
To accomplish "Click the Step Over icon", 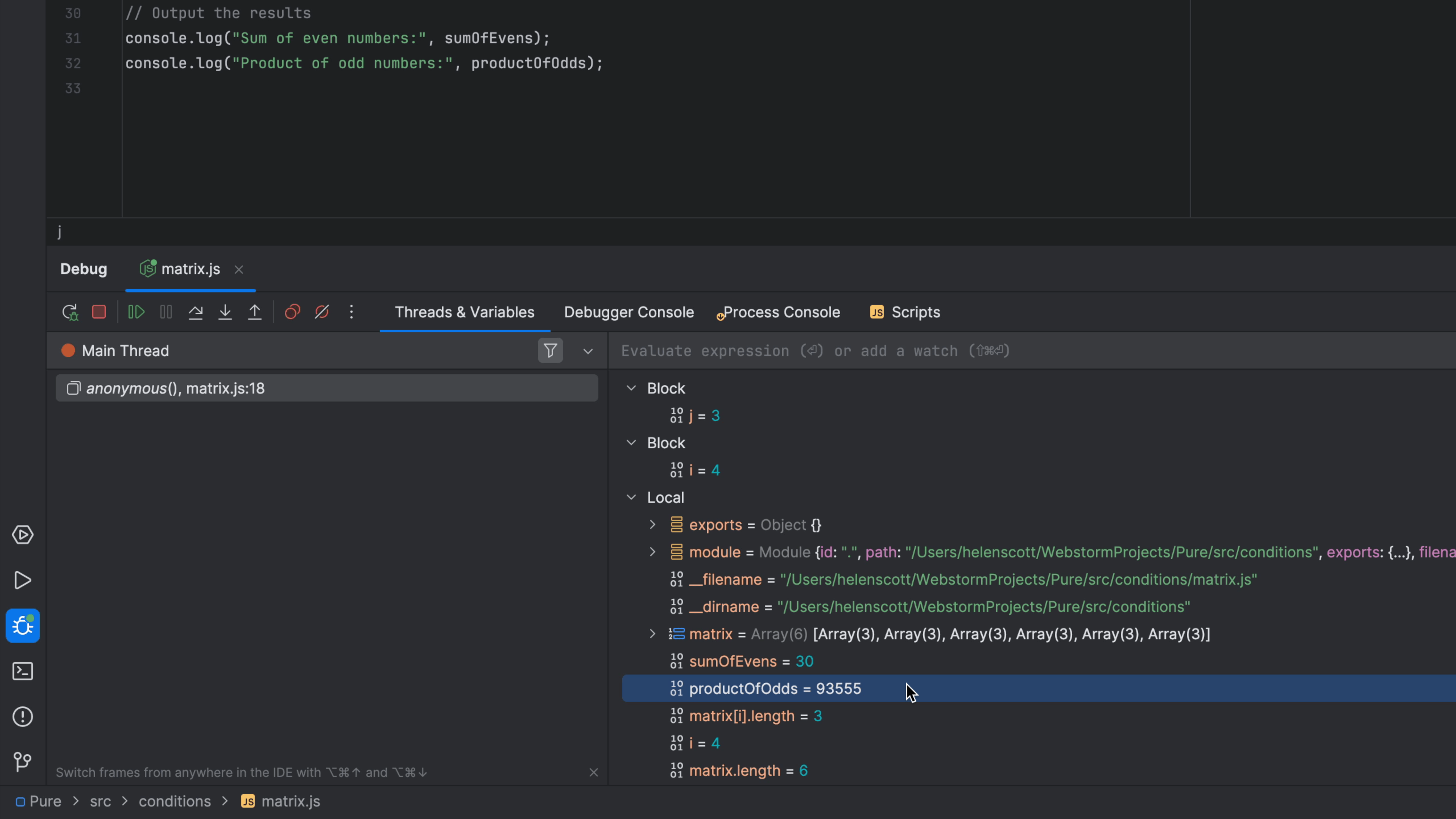I will [x=196, y=311].
